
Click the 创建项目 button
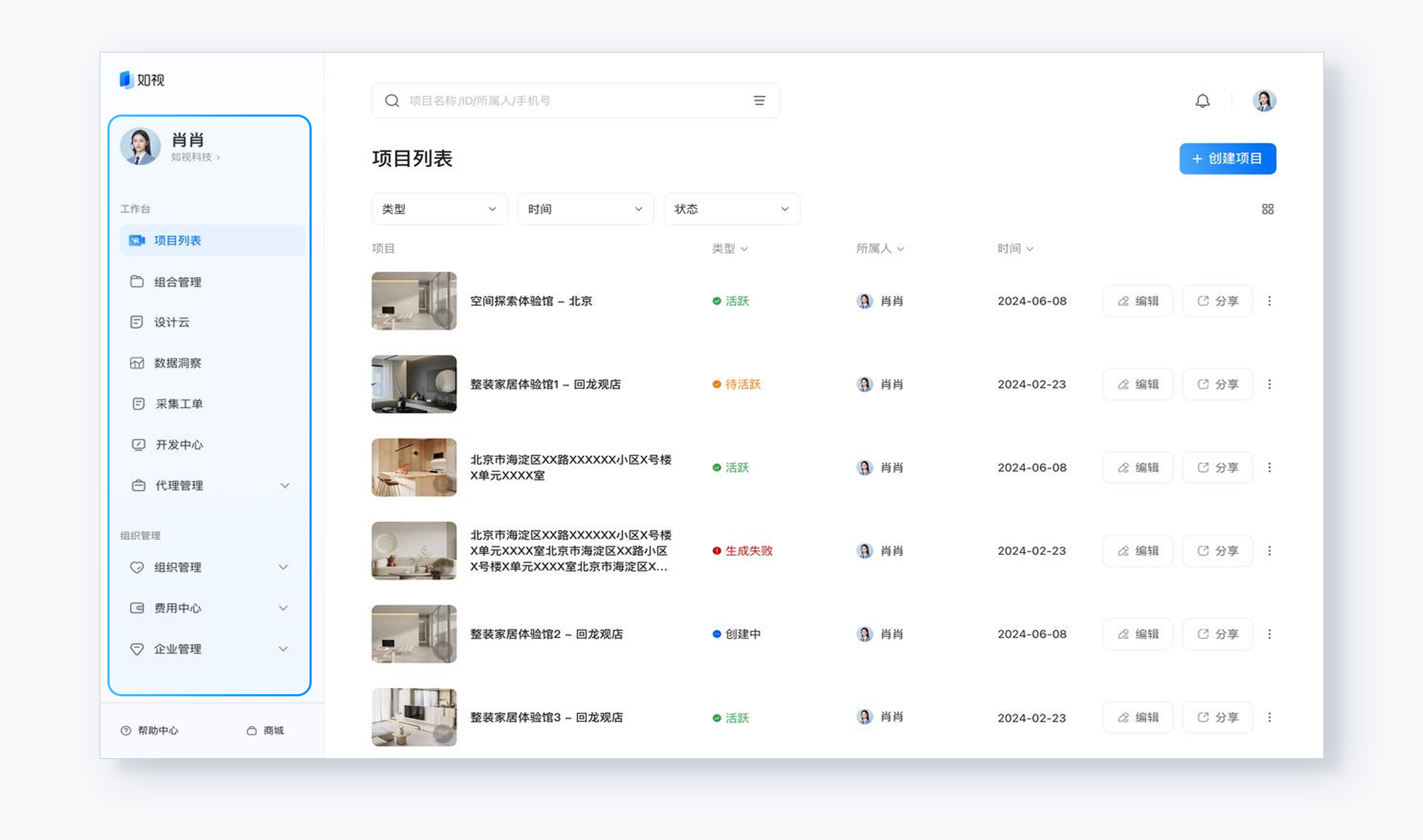click(x=1227, y=159)
